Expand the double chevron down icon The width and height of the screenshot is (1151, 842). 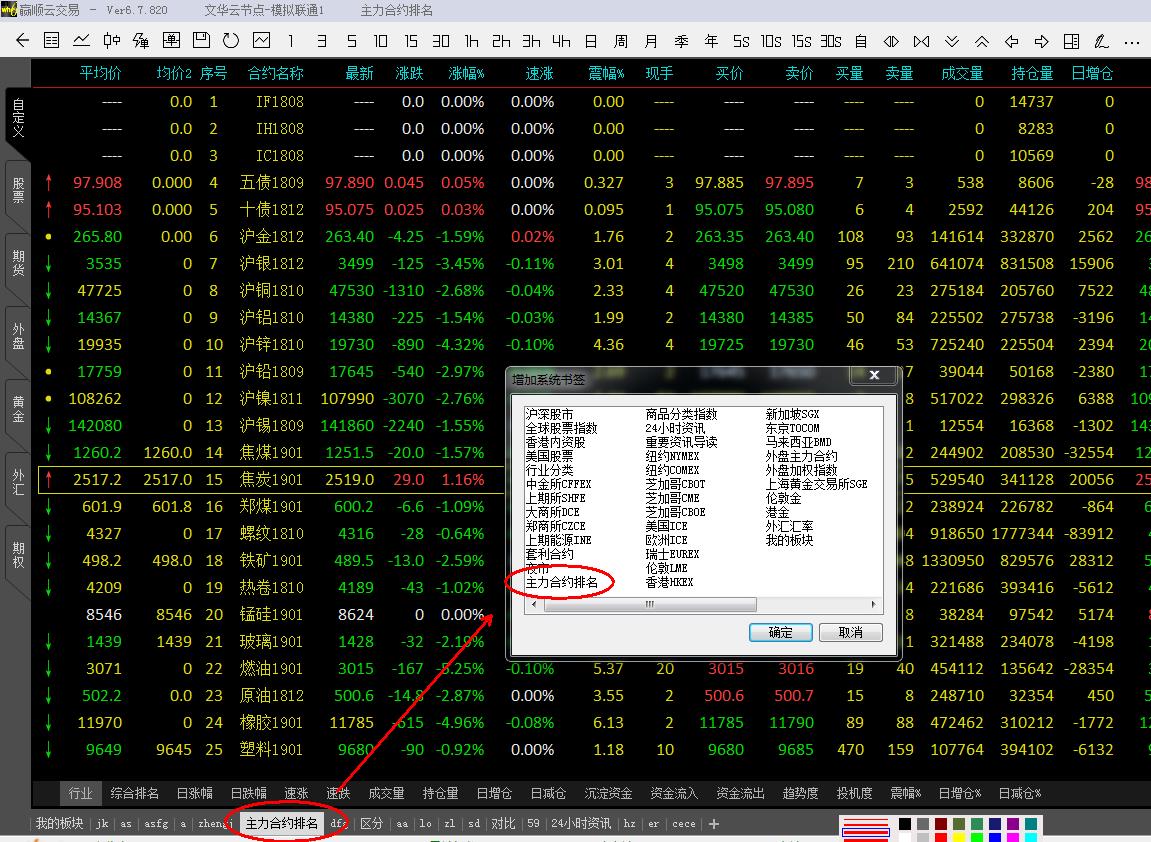click(952, 41)
